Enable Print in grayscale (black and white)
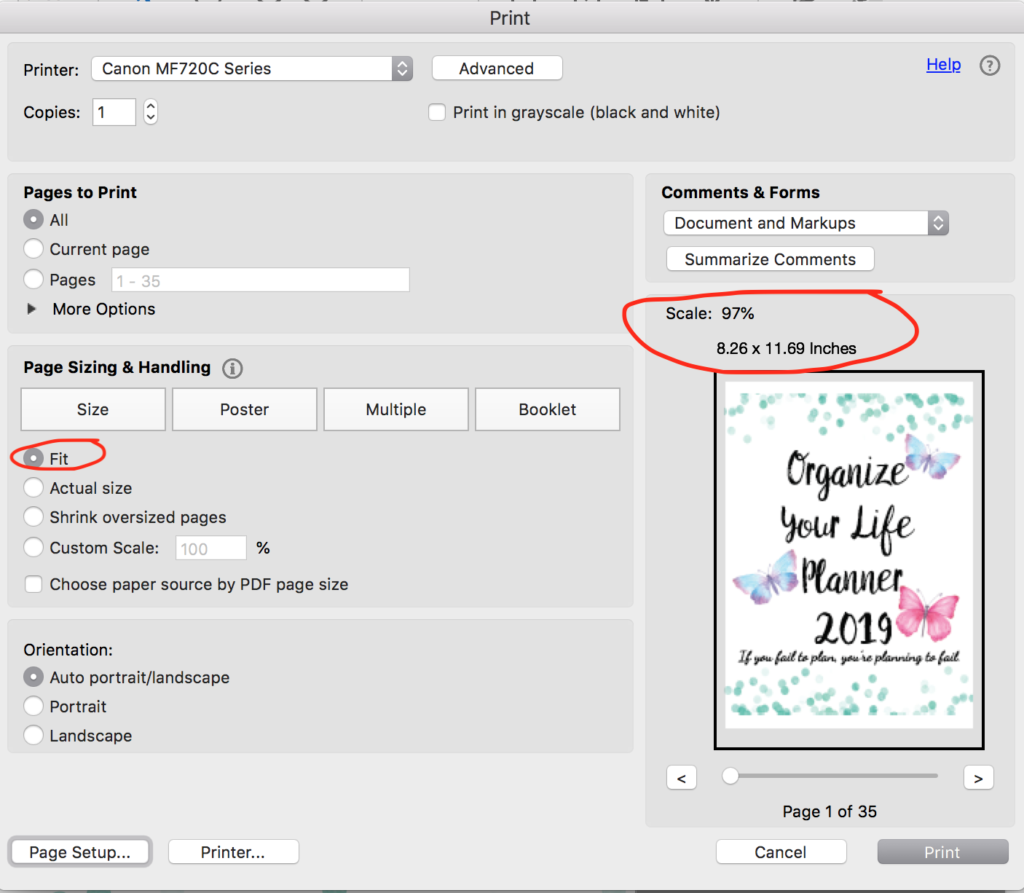 [437, 112]
